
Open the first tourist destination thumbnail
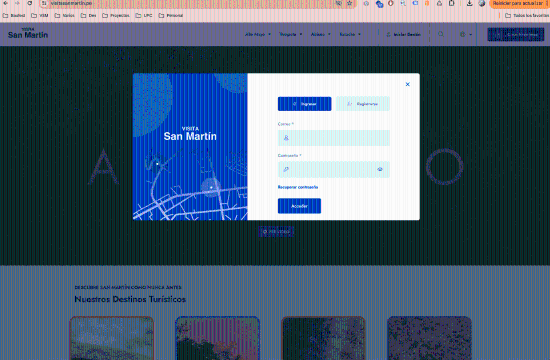(112, 338)
